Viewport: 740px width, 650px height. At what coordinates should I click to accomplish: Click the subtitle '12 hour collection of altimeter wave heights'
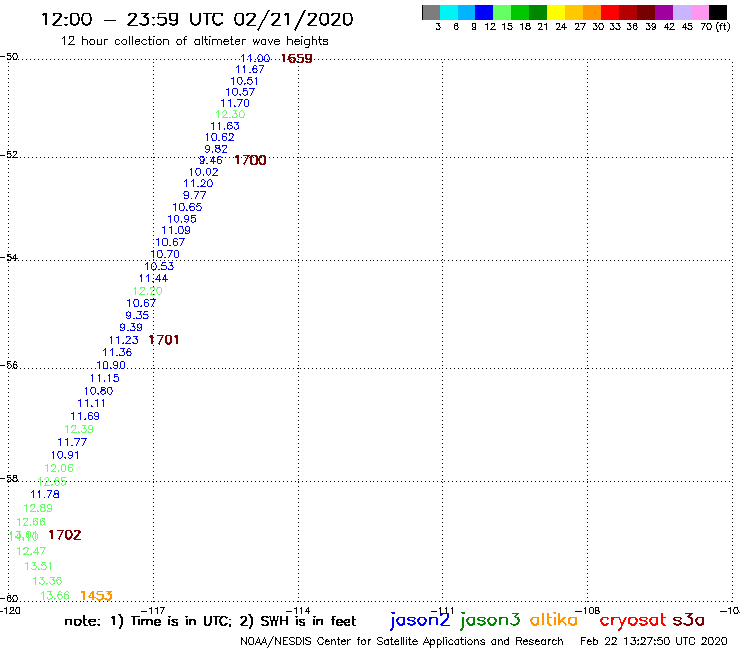coord(194,41)
